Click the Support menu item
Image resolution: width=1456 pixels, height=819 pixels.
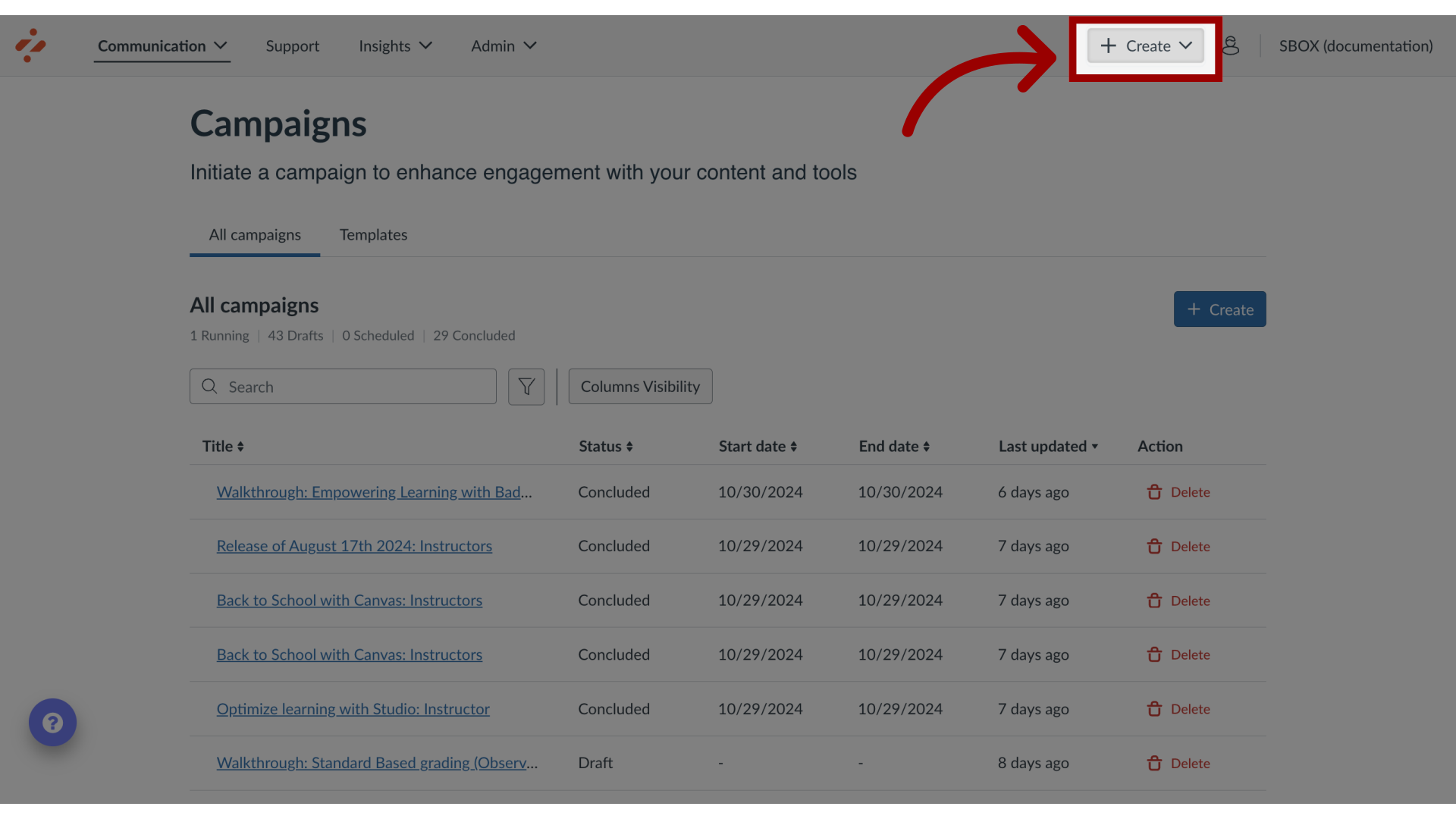click(x=293, y=46)
